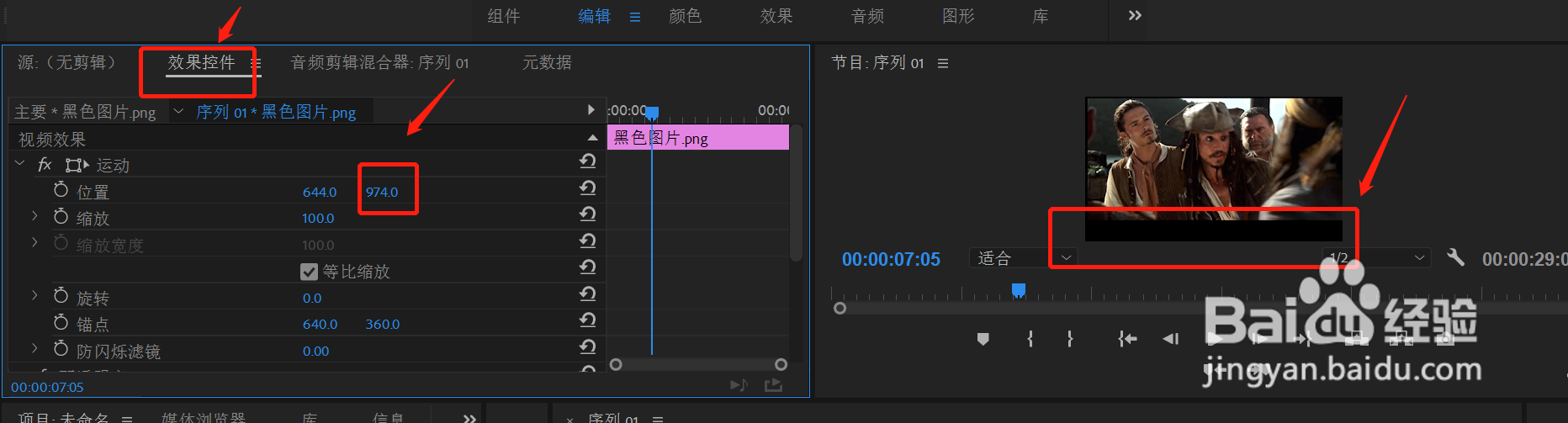Expand the 防闪烁滤镜 property row
Image resolution: width=1568 pixels, height=423 pixels.
point(34,348)
